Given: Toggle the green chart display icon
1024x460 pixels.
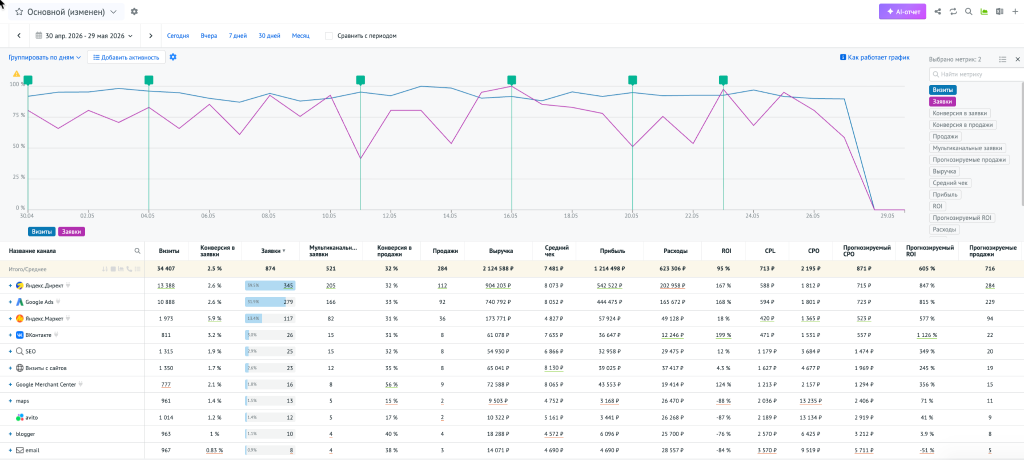Looking at the screenshot, I should [x=984, y=12].
